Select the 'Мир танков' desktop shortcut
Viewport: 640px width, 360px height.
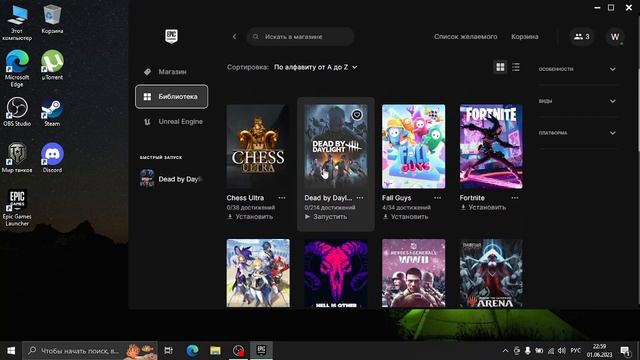pyautogui.click(x=17, y=158)
